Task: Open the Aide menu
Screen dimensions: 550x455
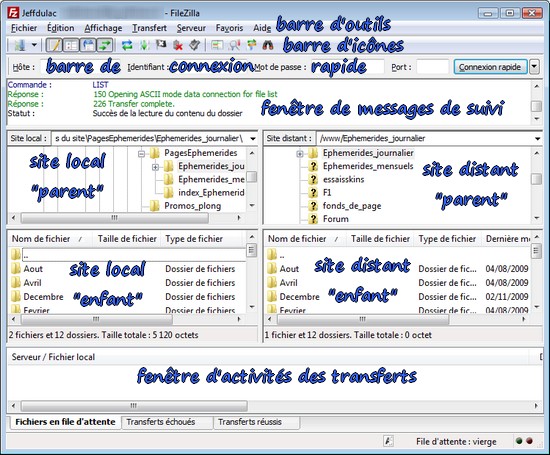Action: 262,28
